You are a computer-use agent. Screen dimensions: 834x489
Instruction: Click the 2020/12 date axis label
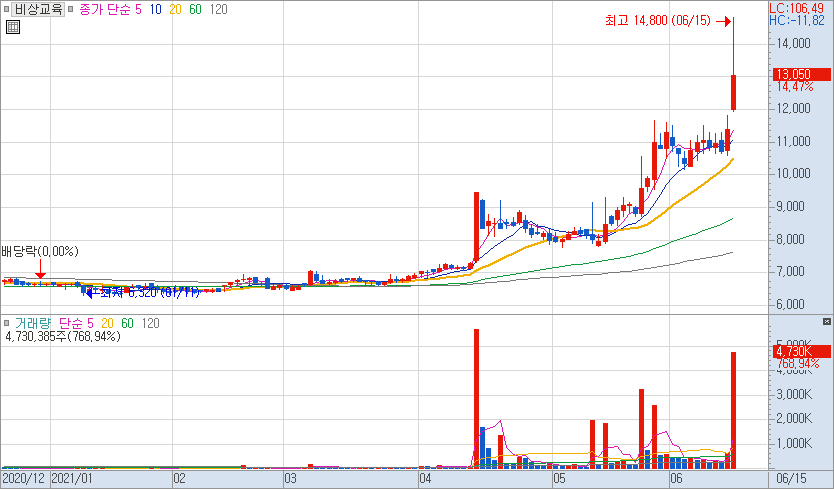[24, 478]
